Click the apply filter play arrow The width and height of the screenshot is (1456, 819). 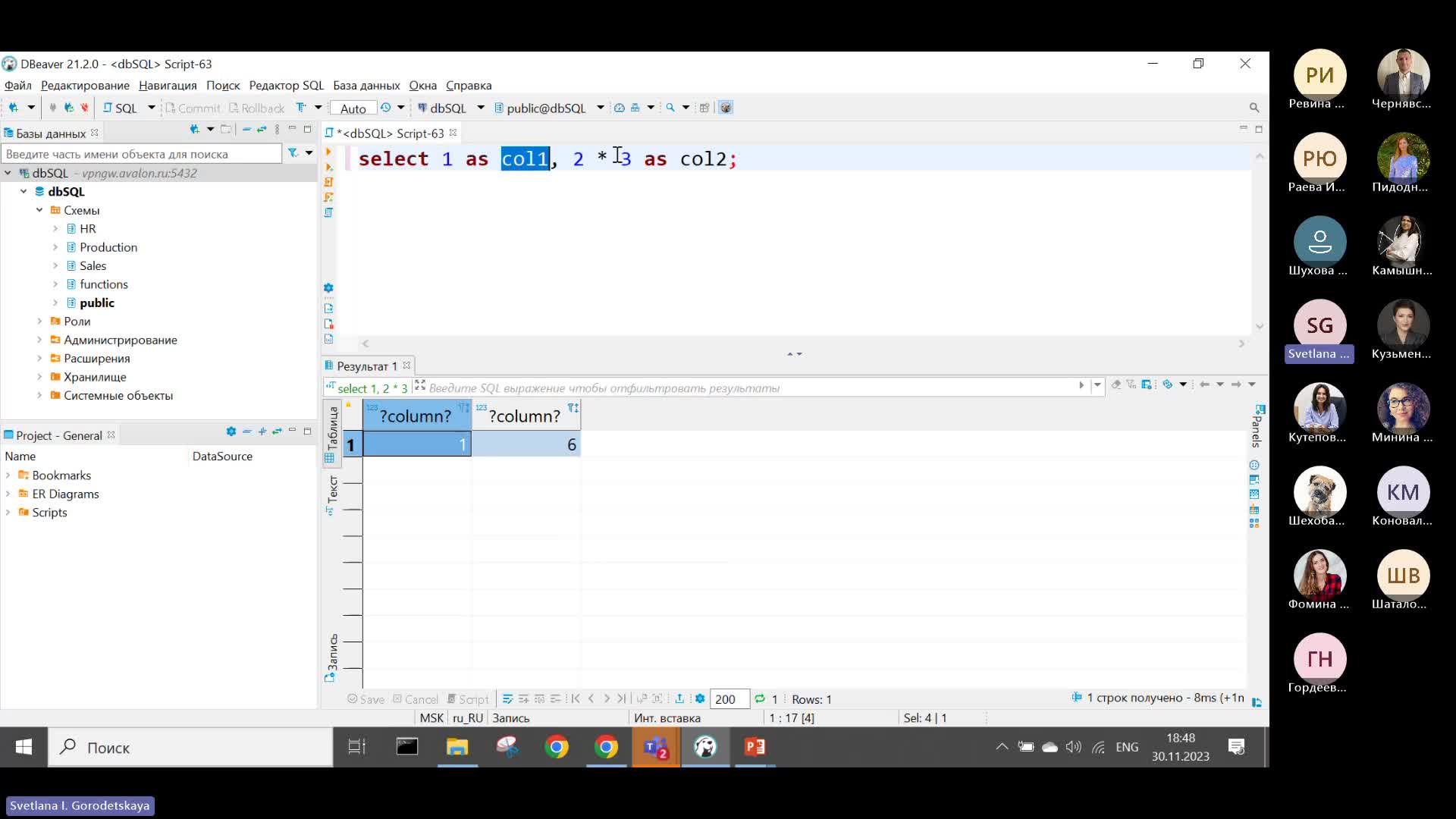1081,385
